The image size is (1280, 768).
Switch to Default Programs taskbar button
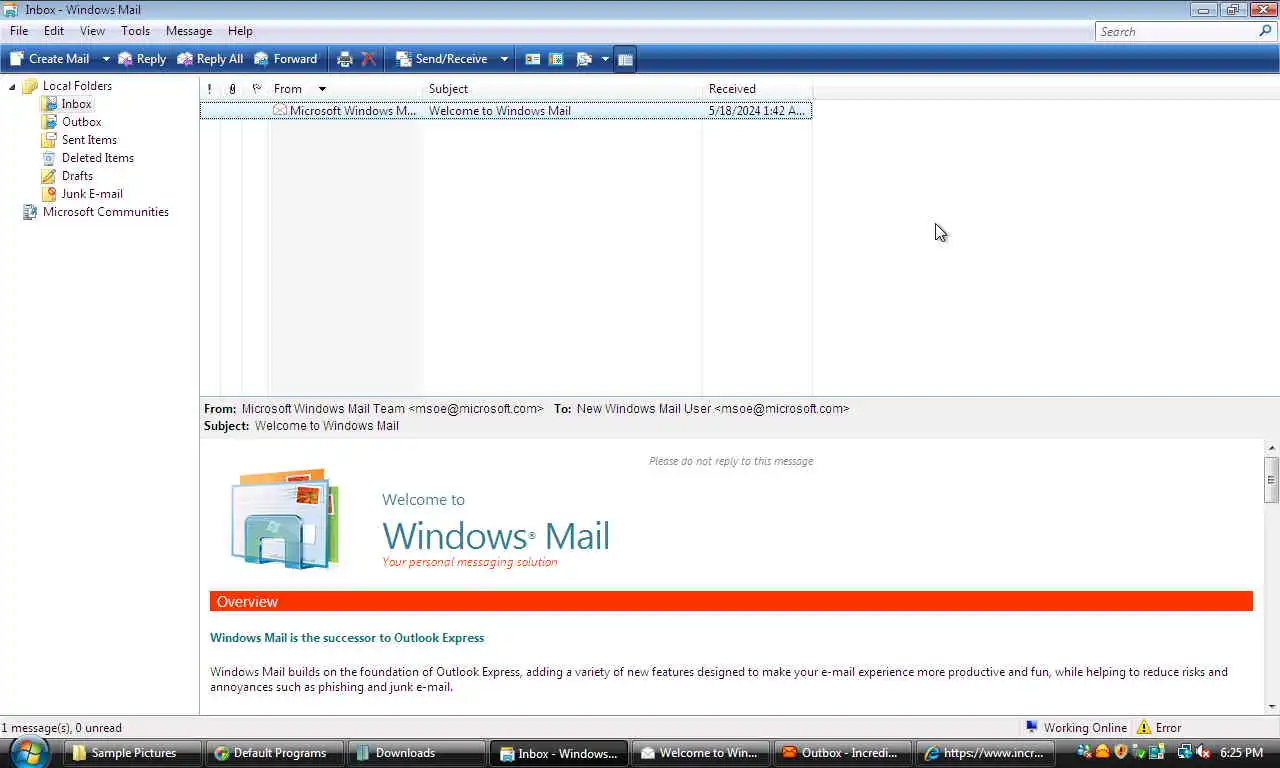pos(276,753)
